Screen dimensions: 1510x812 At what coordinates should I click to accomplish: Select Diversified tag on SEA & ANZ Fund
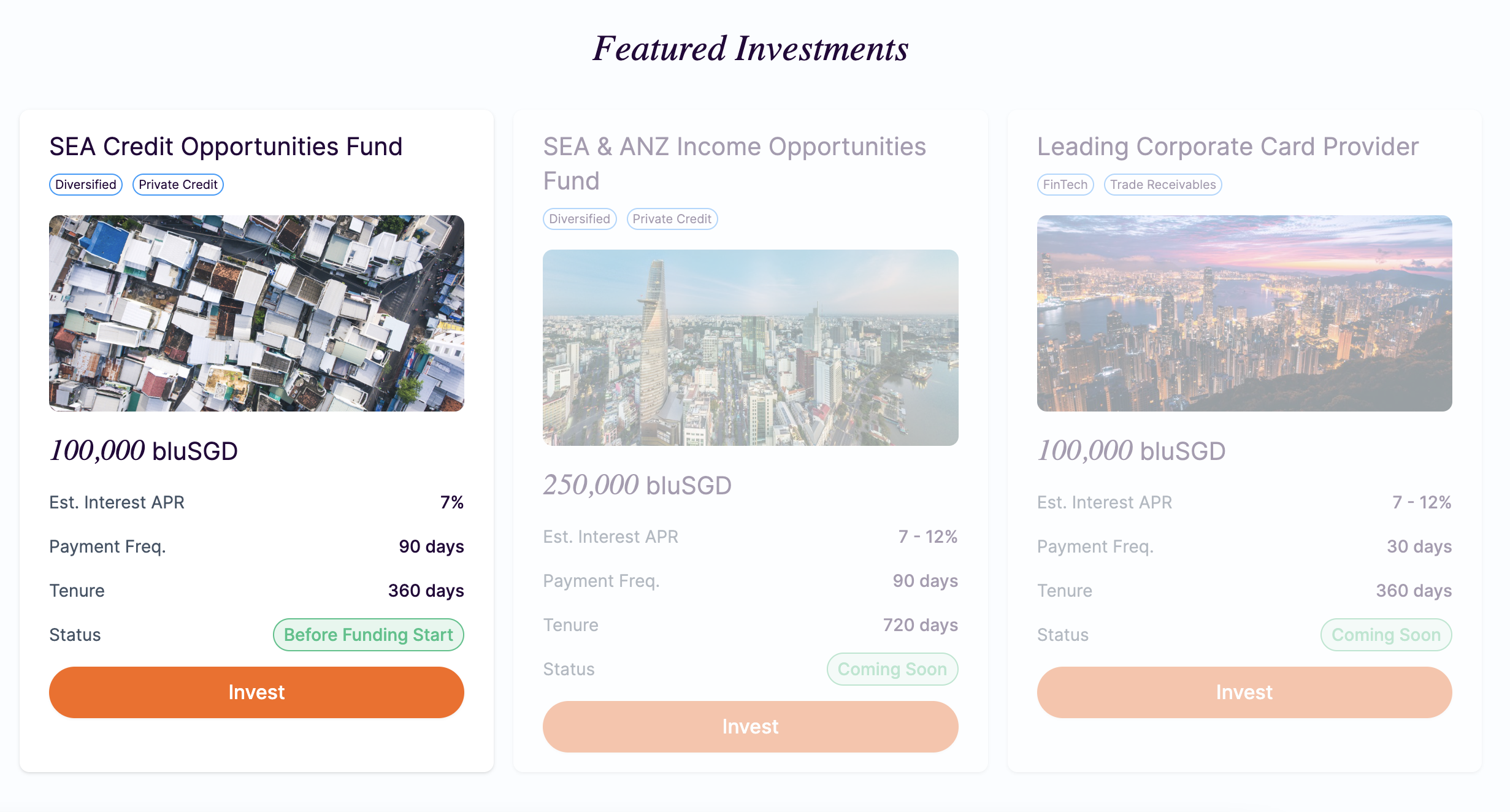tap(580, 219)
